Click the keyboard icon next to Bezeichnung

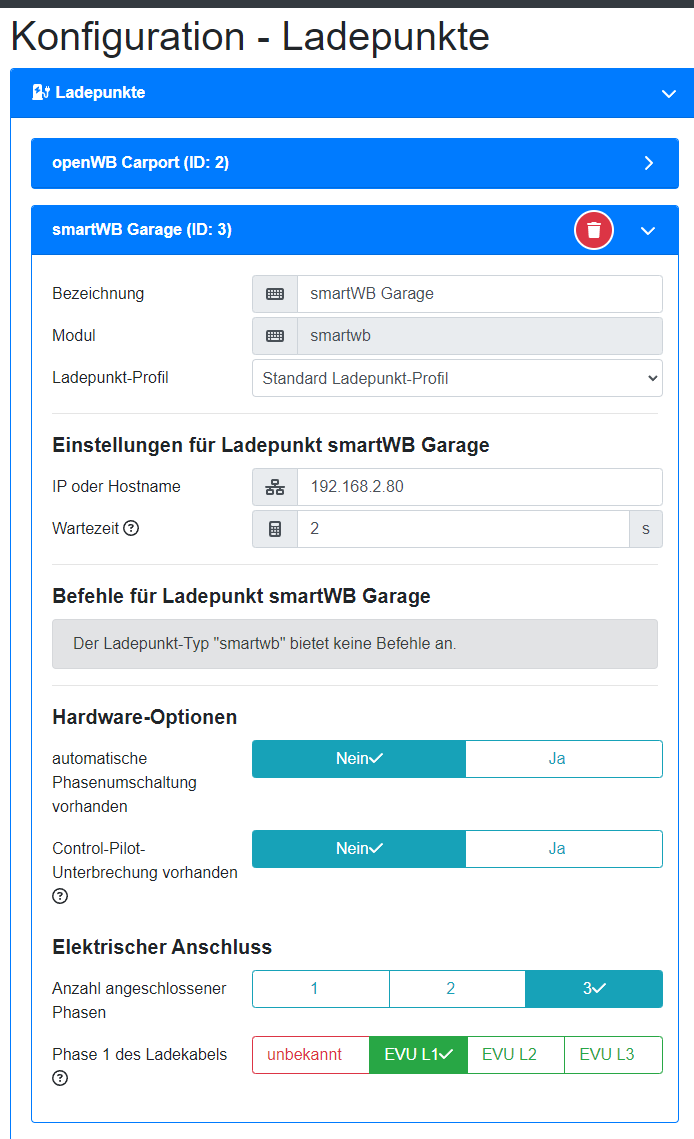coord(275,293)
